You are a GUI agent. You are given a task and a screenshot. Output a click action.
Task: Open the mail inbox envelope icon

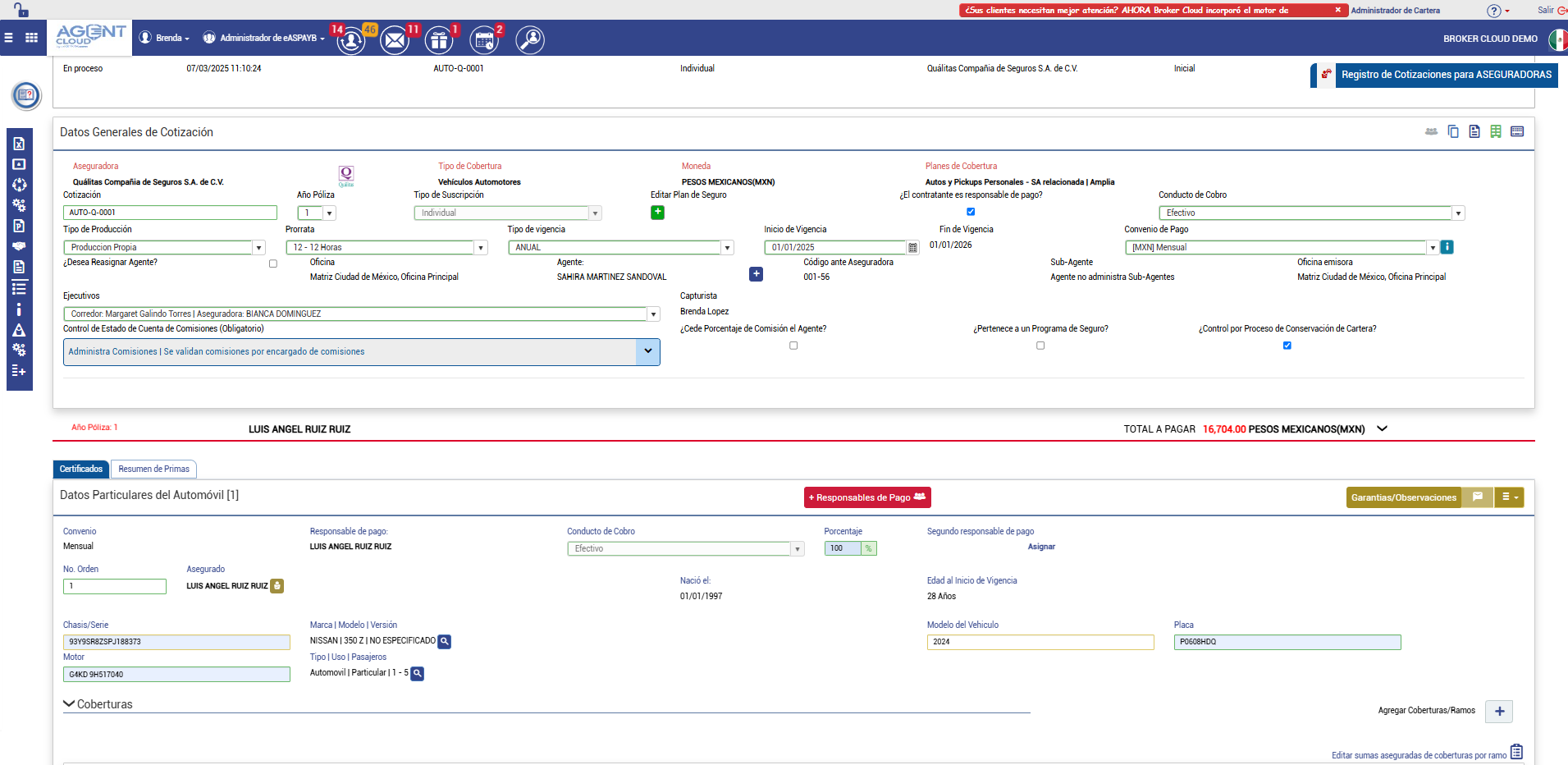pos(395,39)
